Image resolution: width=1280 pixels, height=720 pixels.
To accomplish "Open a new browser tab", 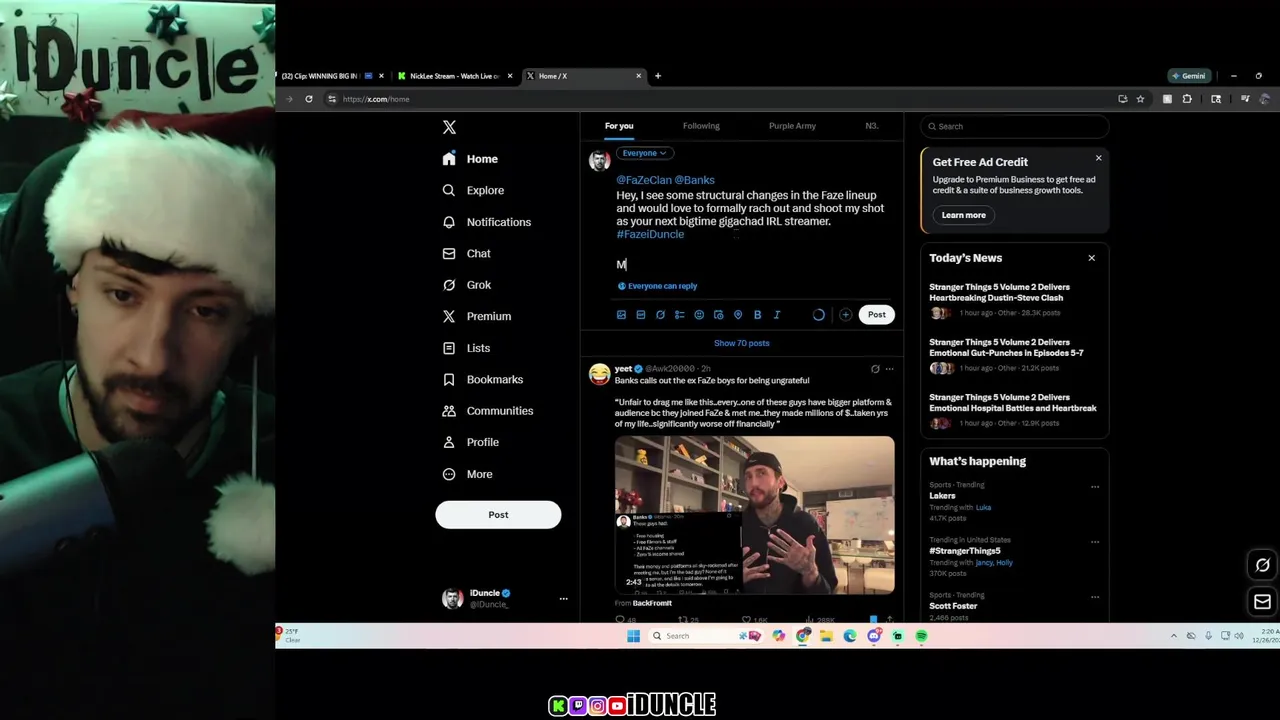I will (x=657, y=76).
